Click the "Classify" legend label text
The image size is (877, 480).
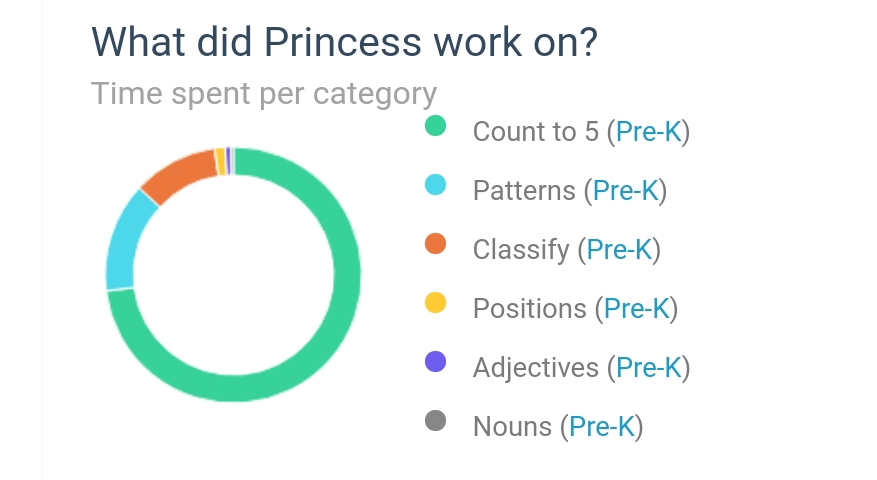coord(520,250)
